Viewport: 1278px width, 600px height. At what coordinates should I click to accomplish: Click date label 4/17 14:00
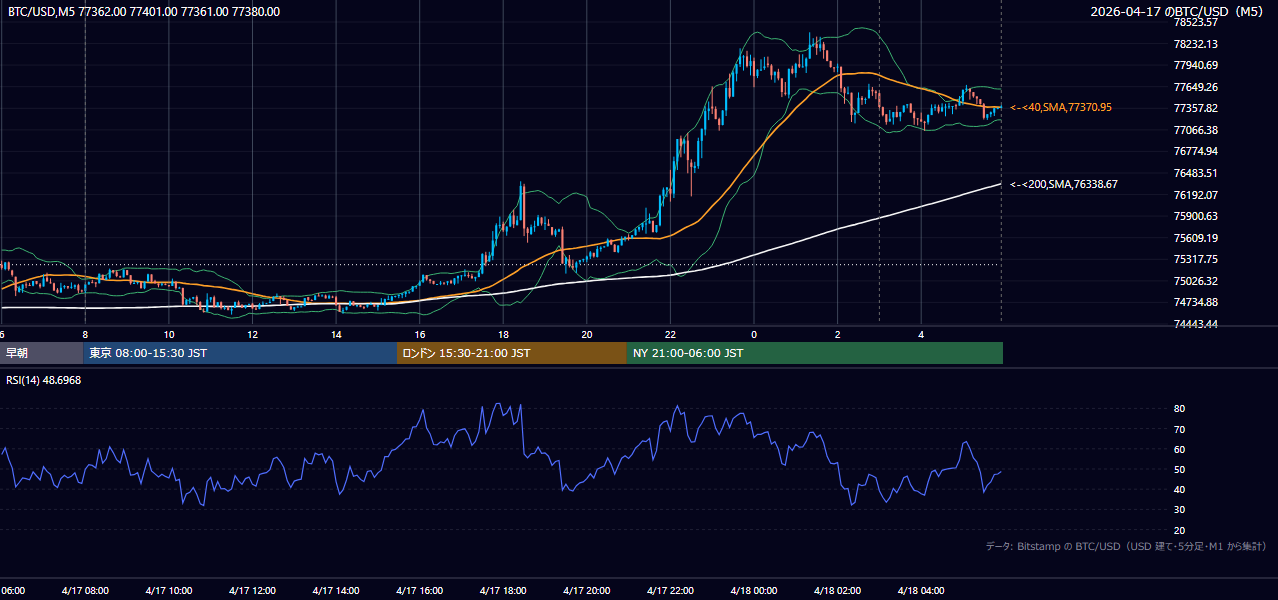tap(335, 590)
